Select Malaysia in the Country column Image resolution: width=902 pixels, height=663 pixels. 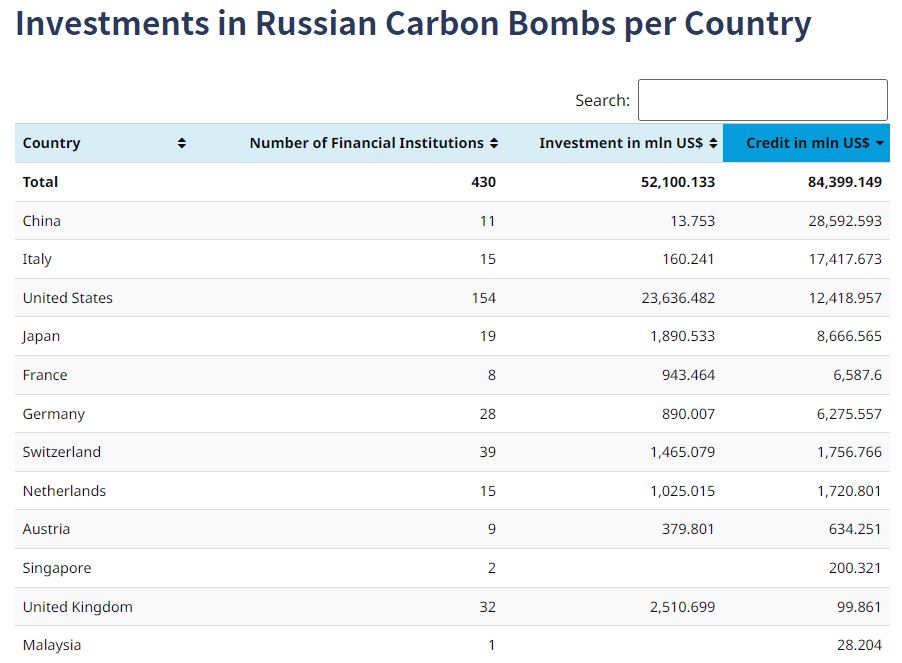click(52, 645)
